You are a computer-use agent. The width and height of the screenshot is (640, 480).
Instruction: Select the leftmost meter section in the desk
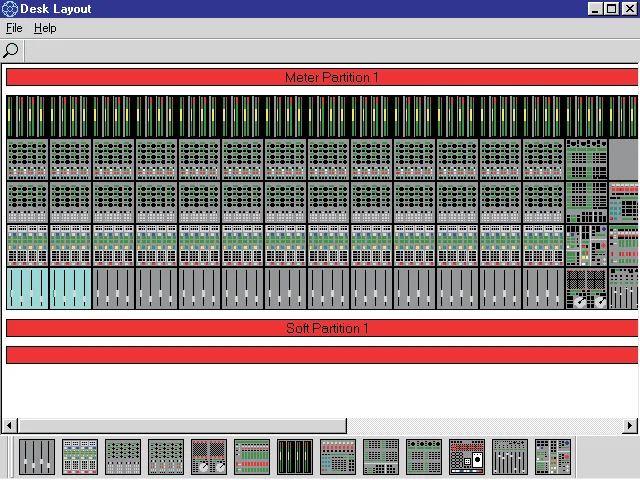coord(27,116)
